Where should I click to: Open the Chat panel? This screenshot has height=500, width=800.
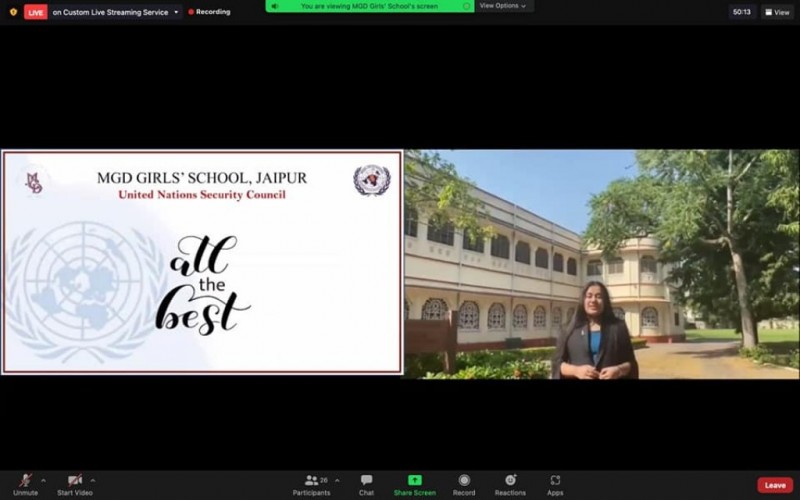click(x=366, y=485)
